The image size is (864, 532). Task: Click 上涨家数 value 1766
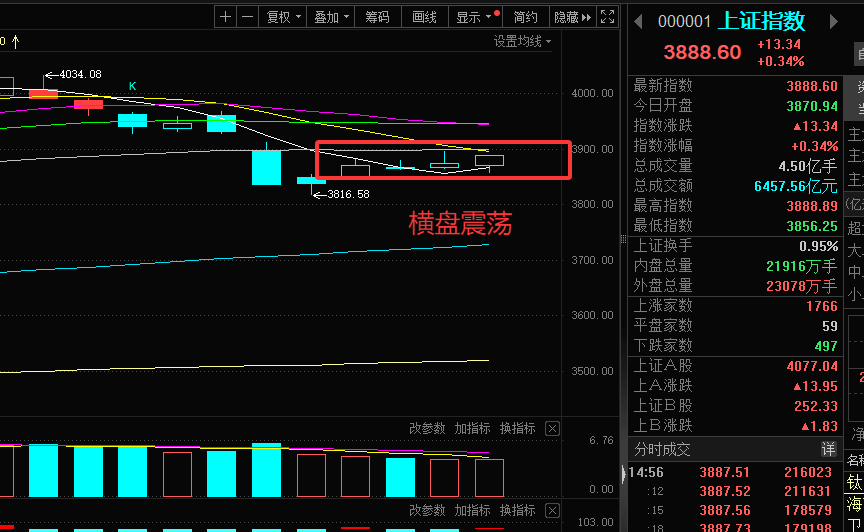(822, 306)
